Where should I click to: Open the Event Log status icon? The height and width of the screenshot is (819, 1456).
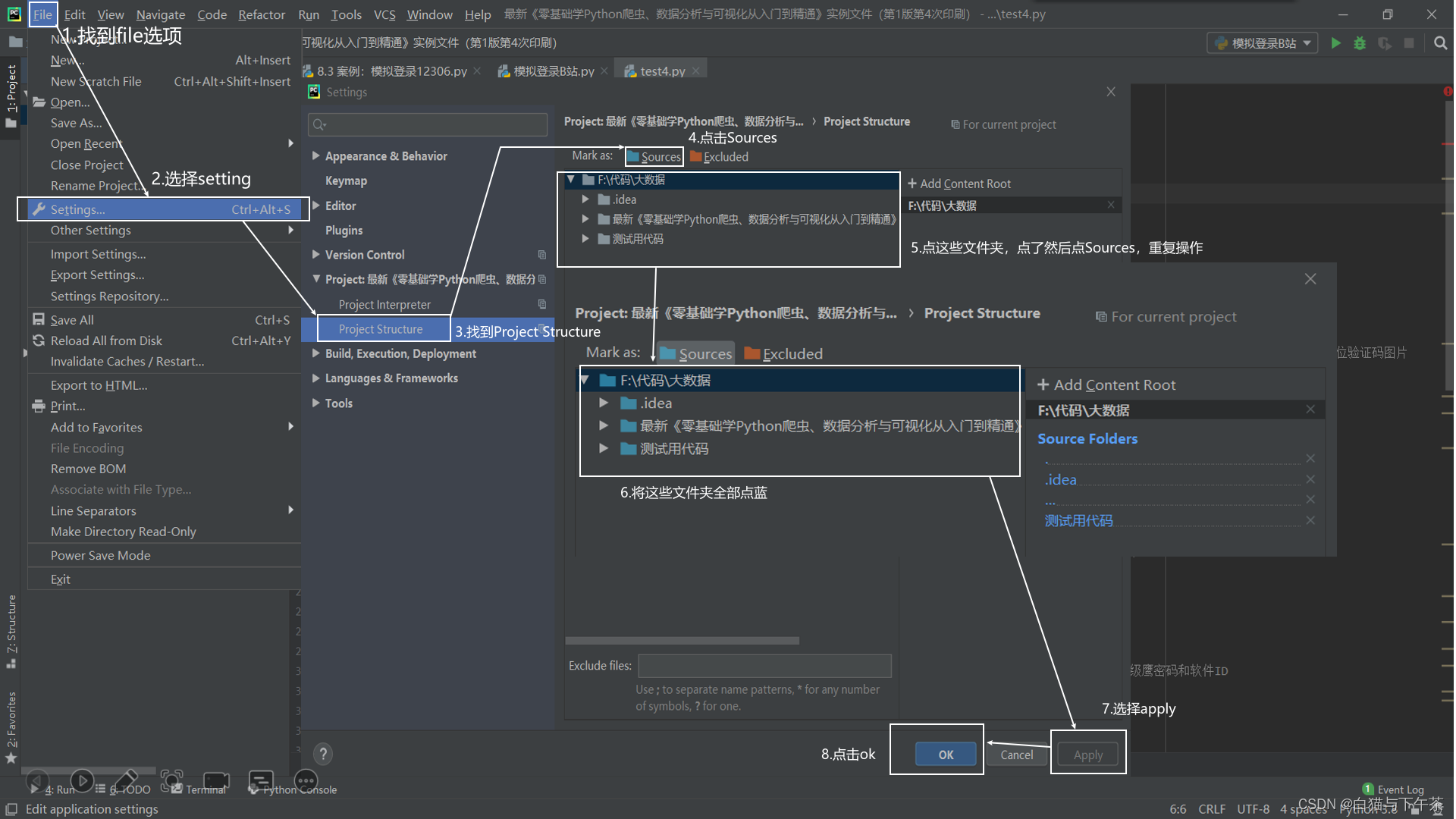coord(1368,789)
